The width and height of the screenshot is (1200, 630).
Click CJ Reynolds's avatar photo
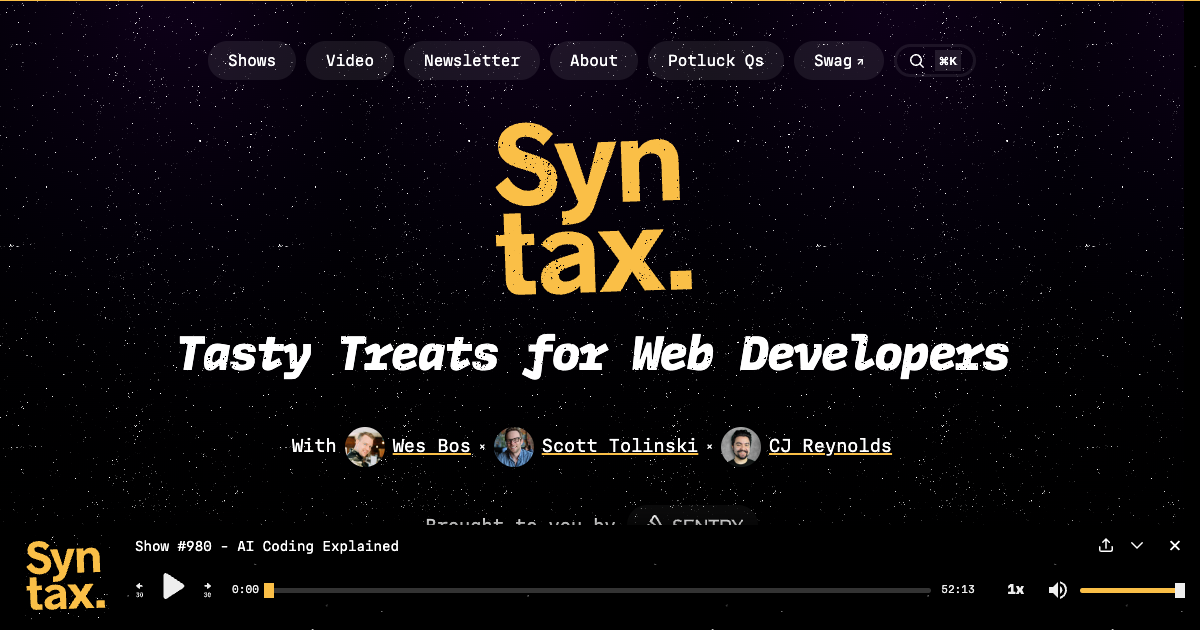click(x=741, y=446)
